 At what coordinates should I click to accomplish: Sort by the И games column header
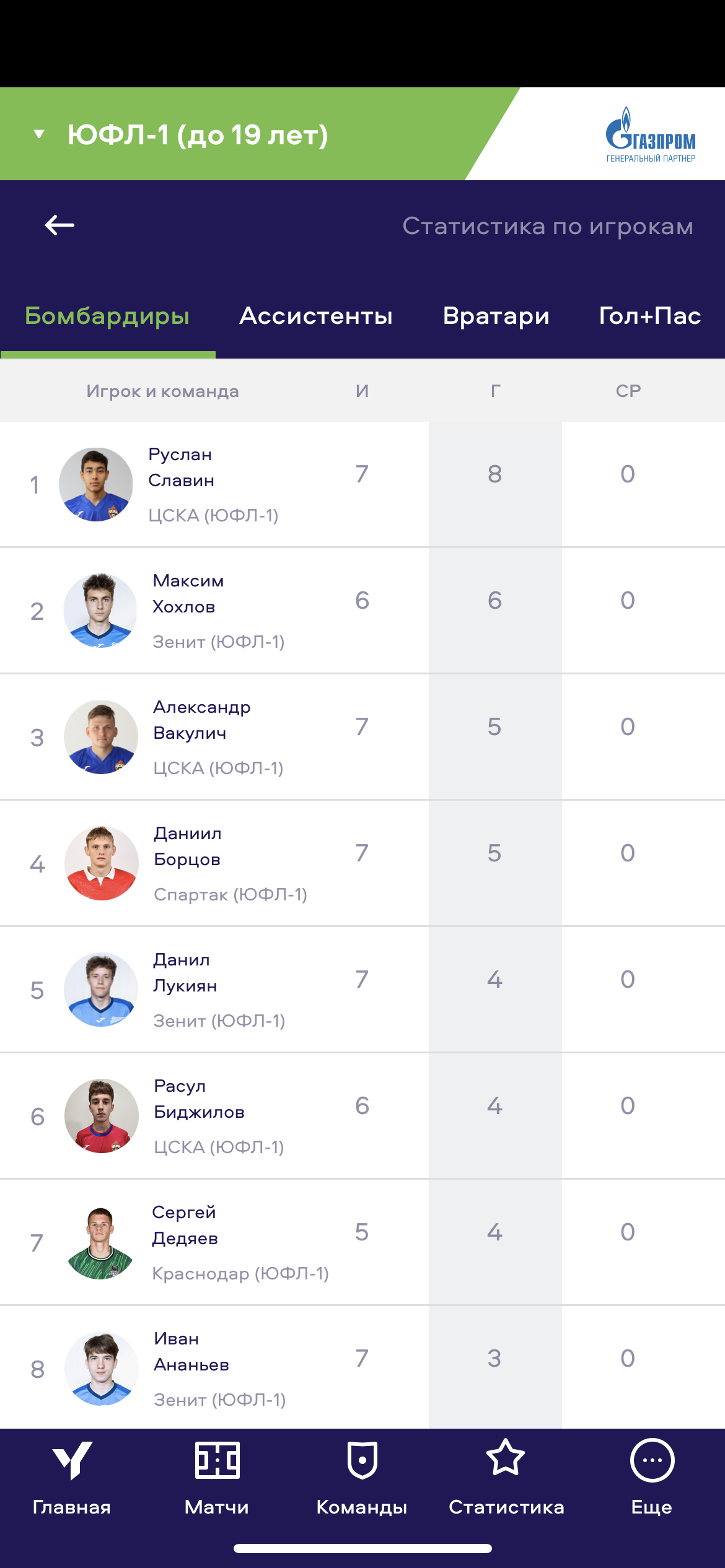pos(362,391)
